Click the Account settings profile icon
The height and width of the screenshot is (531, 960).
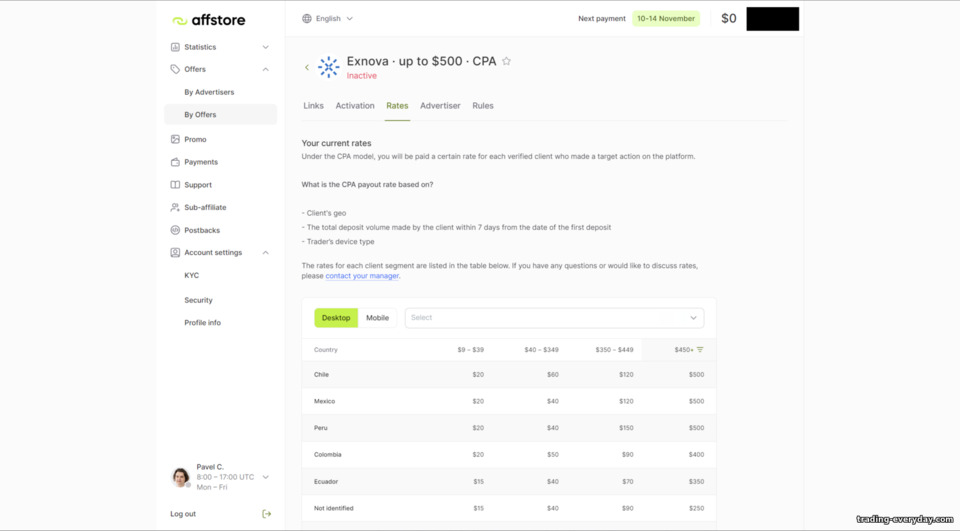175,252
